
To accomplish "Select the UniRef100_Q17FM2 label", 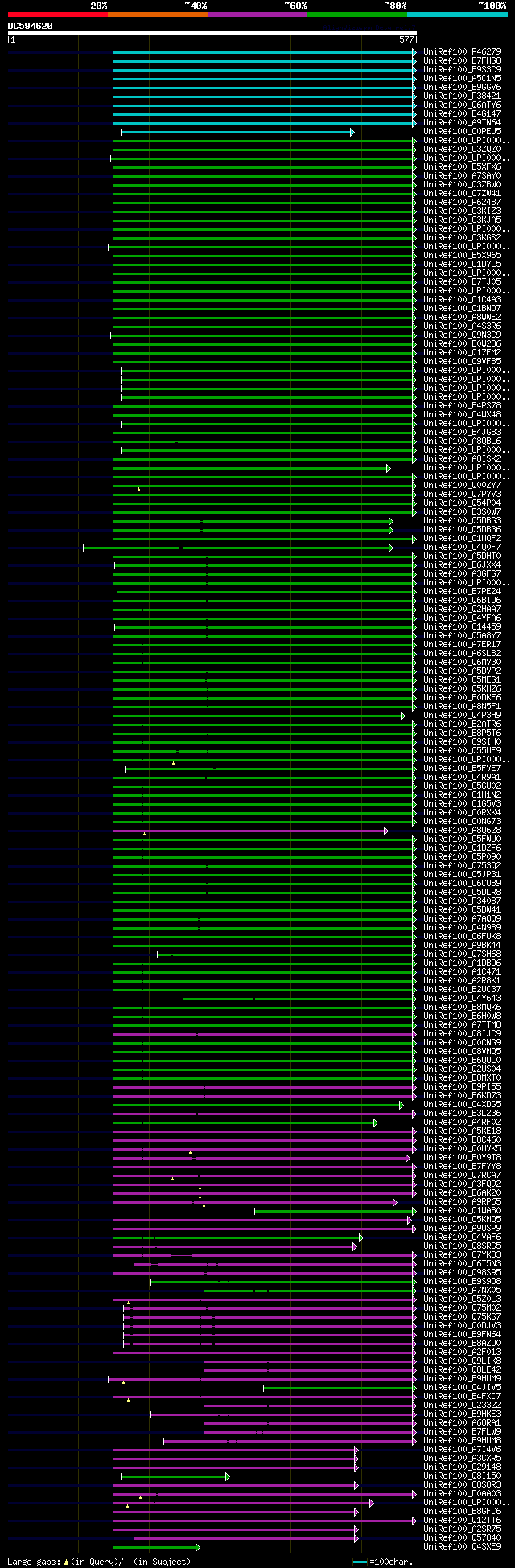I will 462,352.
